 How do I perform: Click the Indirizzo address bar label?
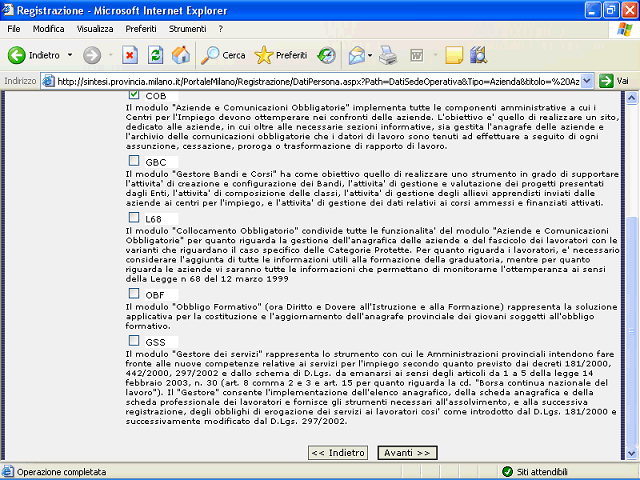20,81
